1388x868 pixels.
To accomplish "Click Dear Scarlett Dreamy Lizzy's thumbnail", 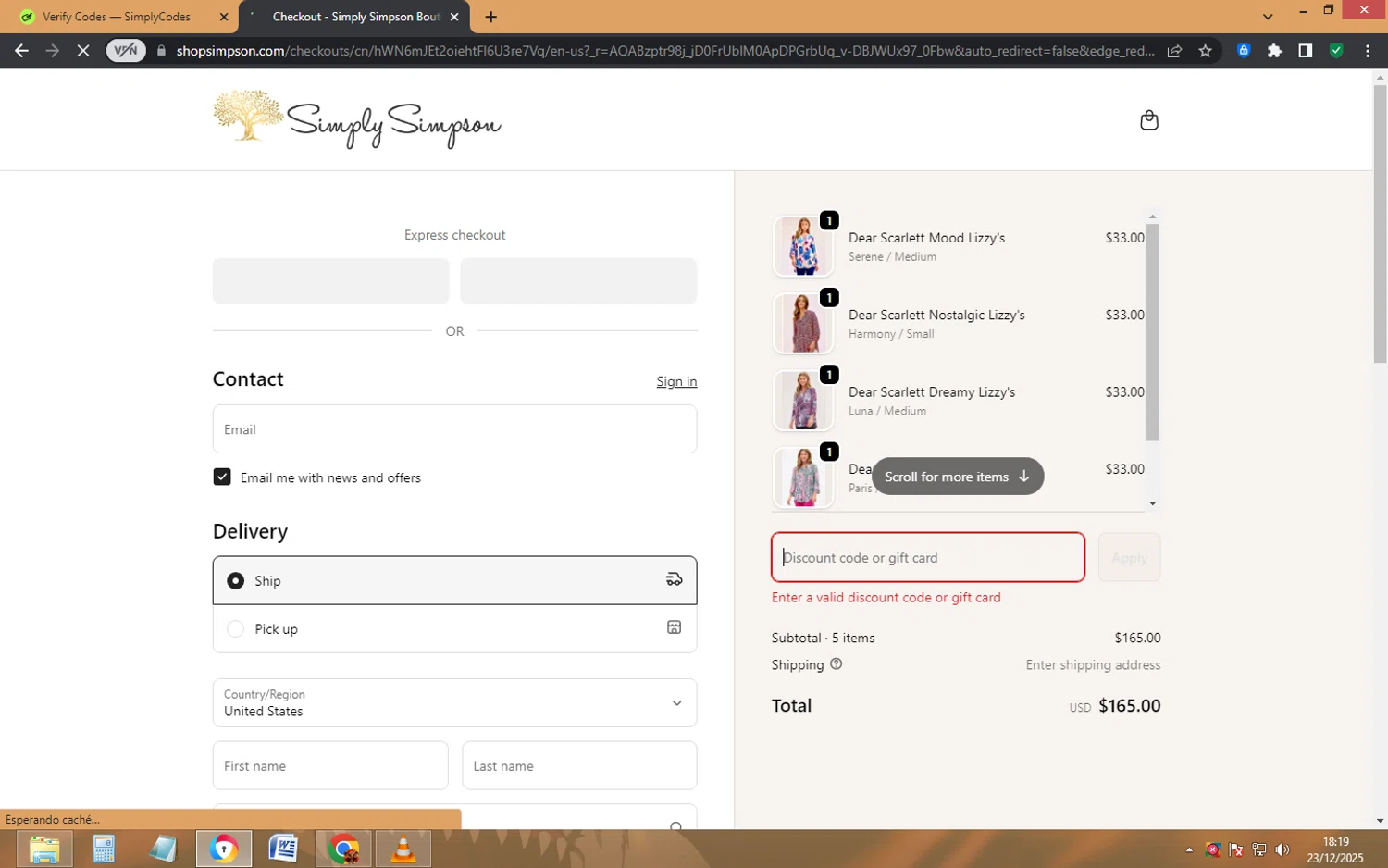I will [803, 401].
